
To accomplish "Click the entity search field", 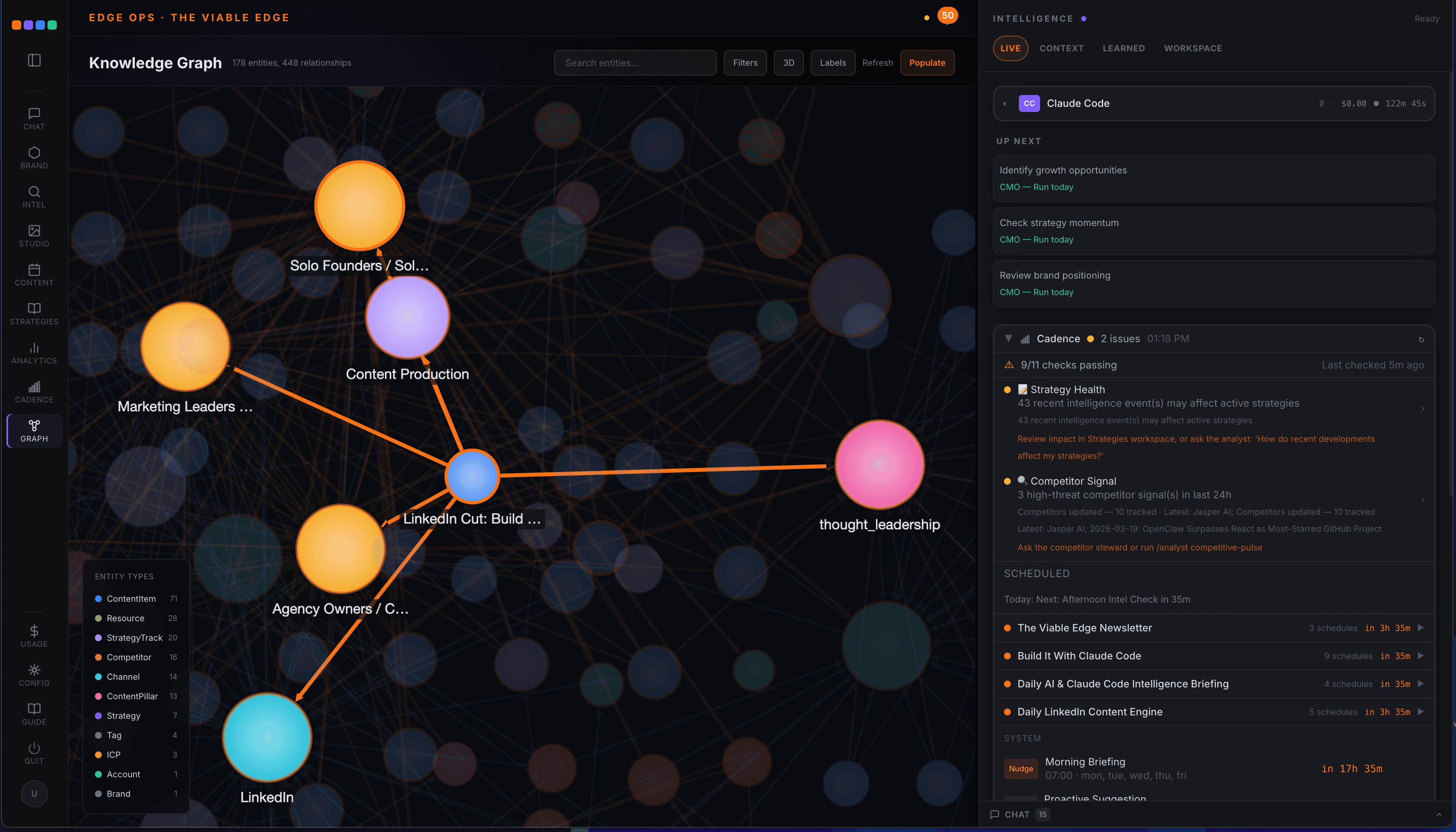I will click(634, 62).
